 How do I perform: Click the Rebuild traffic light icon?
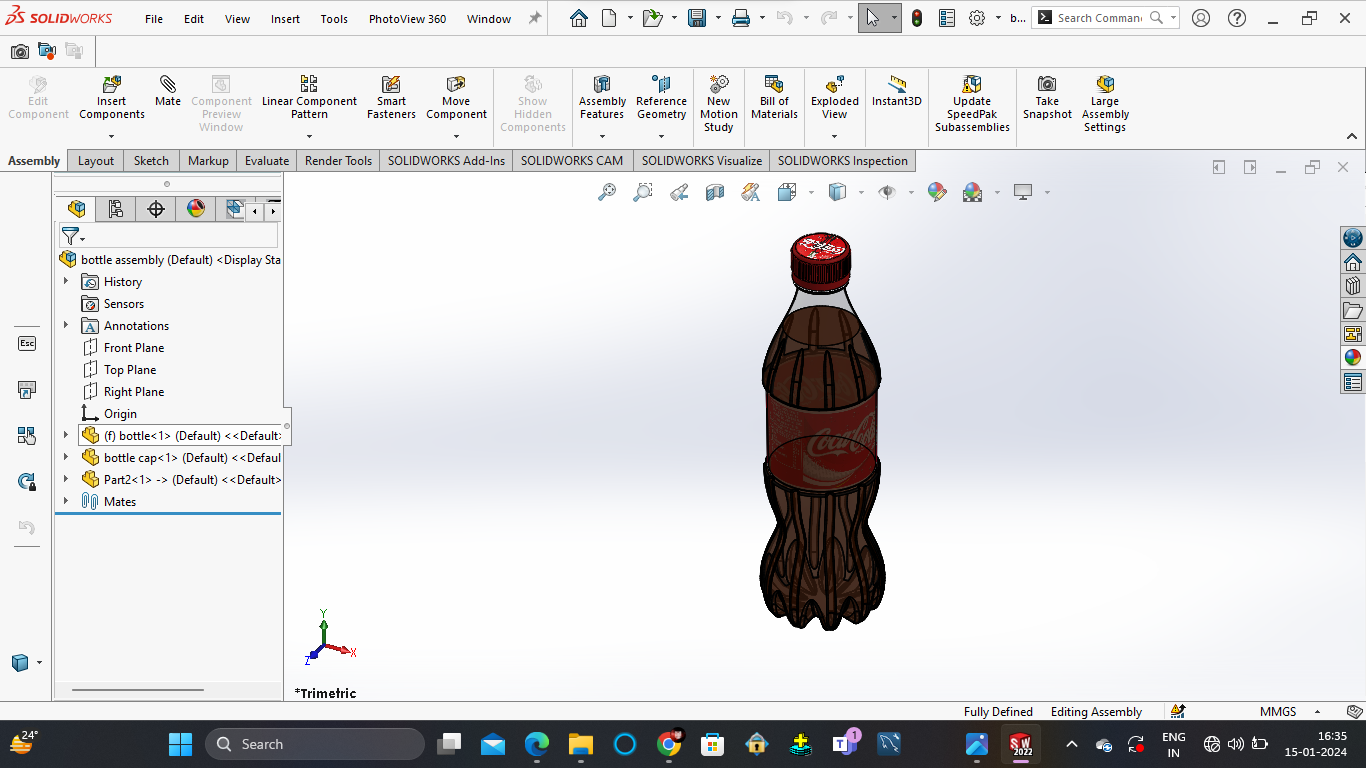[917, 18]
